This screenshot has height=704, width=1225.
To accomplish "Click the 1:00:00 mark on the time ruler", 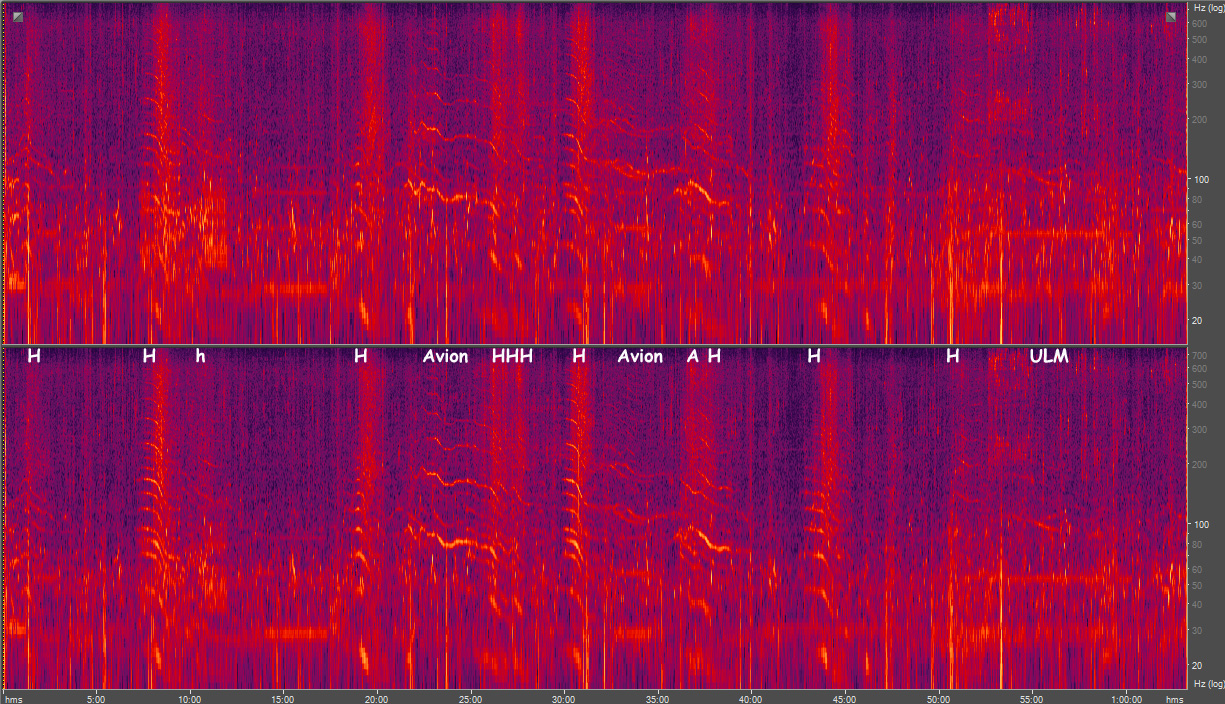I will coord(1126,698).
